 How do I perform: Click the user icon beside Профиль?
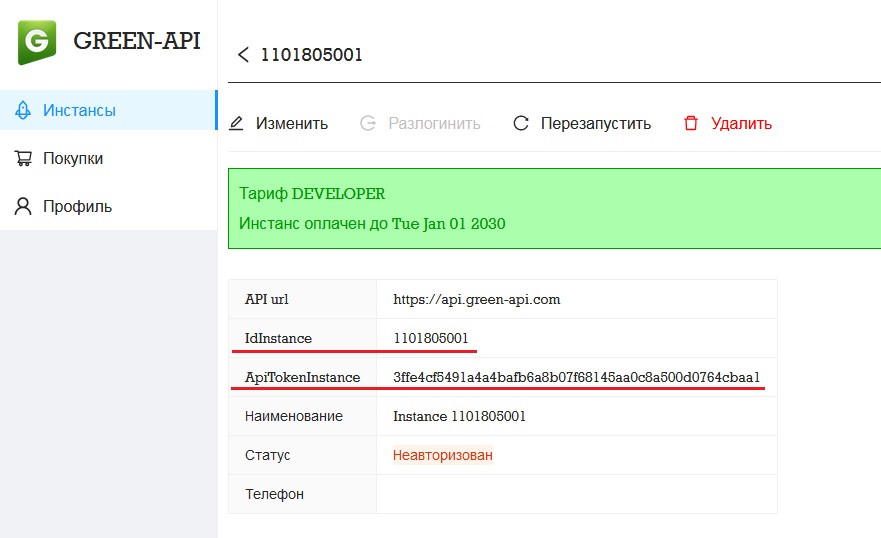point(23,207)
